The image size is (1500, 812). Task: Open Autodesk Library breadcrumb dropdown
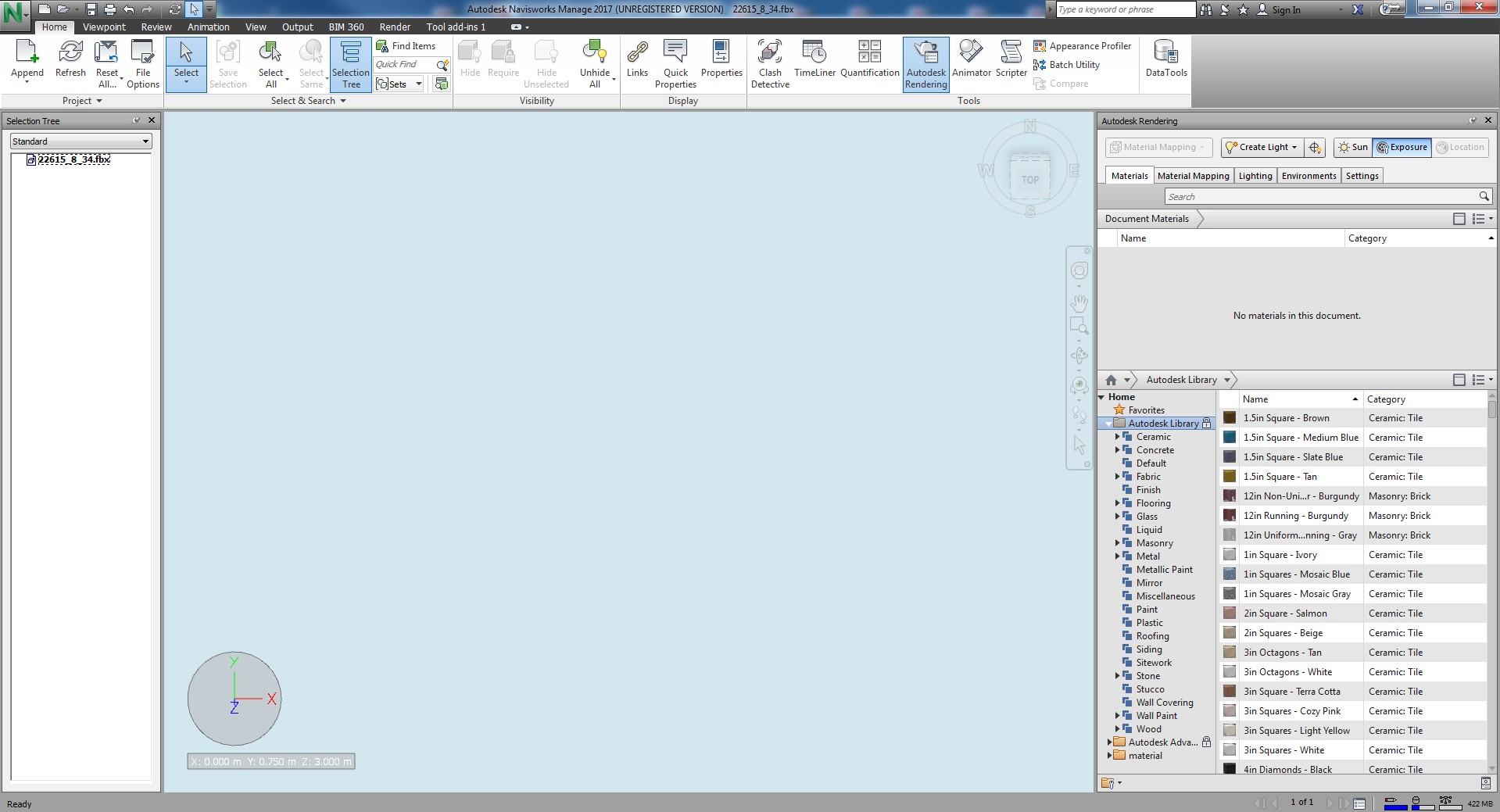[1227, 380]
